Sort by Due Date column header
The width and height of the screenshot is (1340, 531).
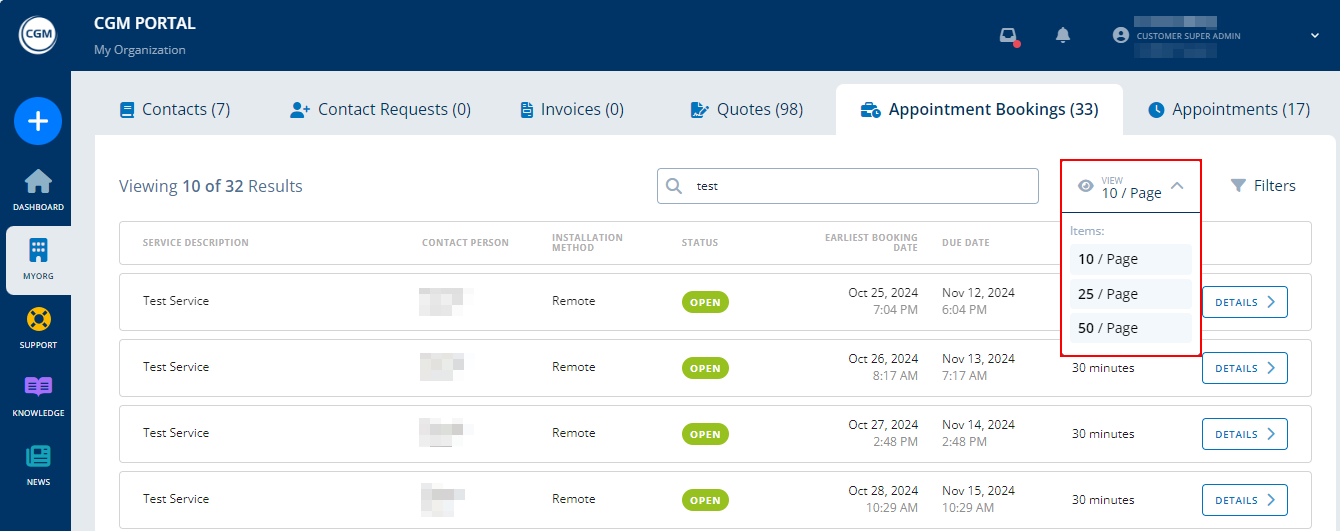coord(966,243)
